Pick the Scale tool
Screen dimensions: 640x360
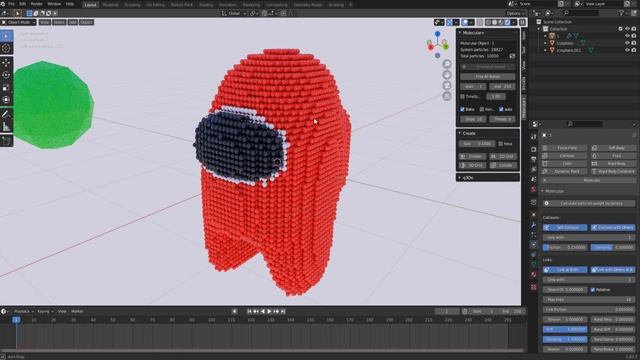point(6,87)
